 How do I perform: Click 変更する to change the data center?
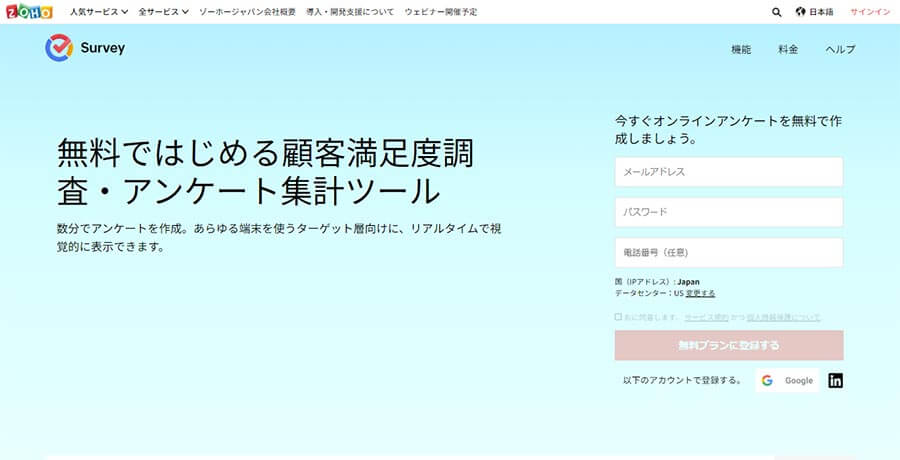[x=699, y=293]
